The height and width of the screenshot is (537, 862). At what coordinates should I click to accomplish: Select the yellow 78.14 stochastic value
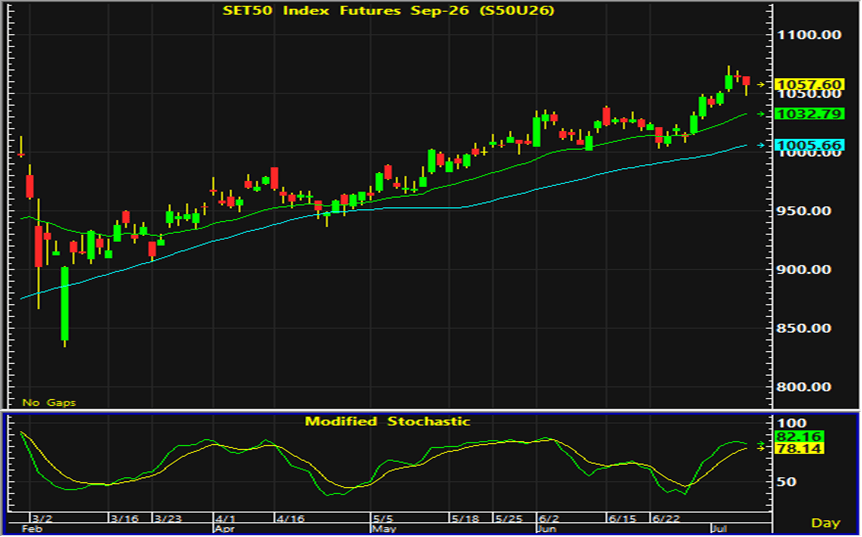point(799,449)
